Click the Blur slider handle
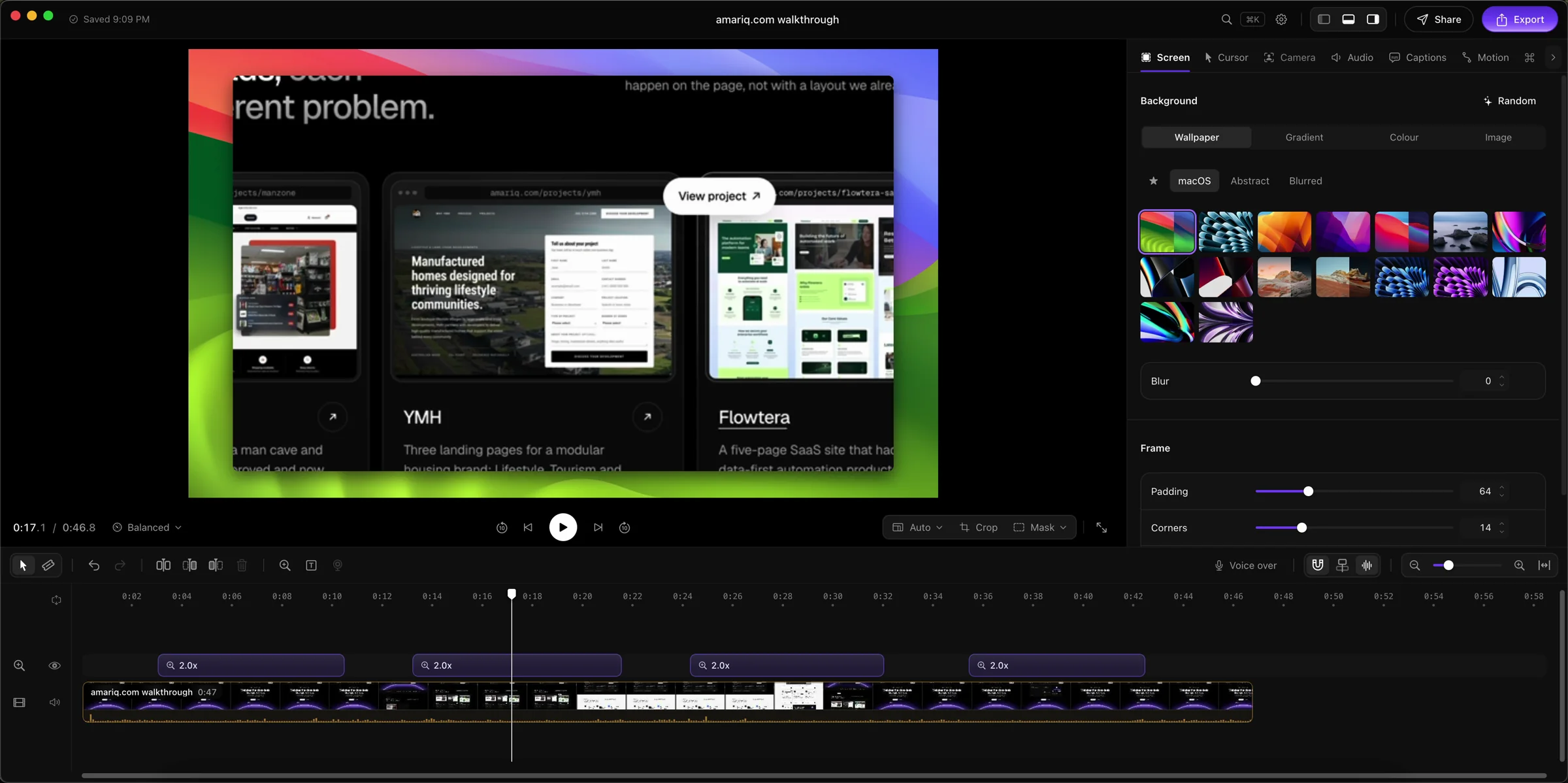This screenshot has width=1568, height=783. [x=1256, y=381]
